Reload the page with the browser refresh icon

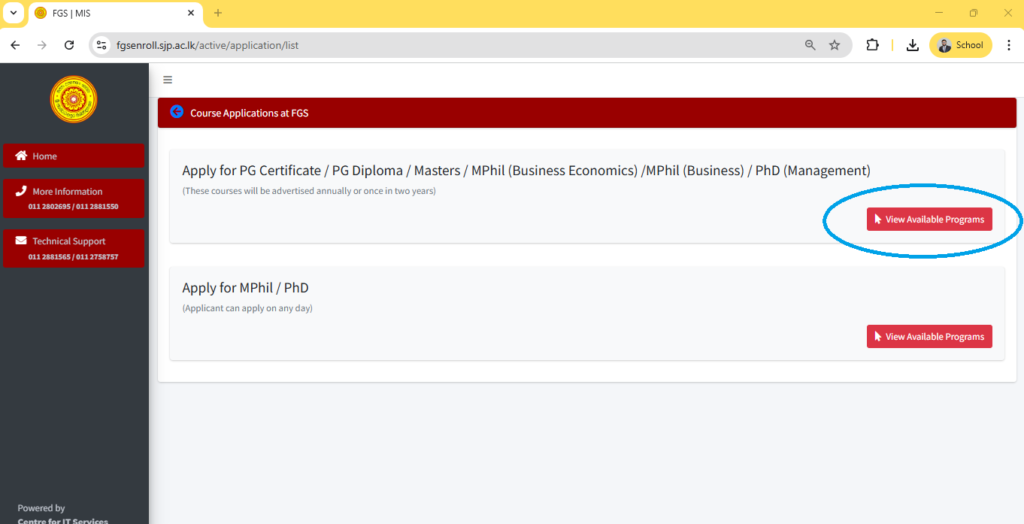tap(69, 45)
